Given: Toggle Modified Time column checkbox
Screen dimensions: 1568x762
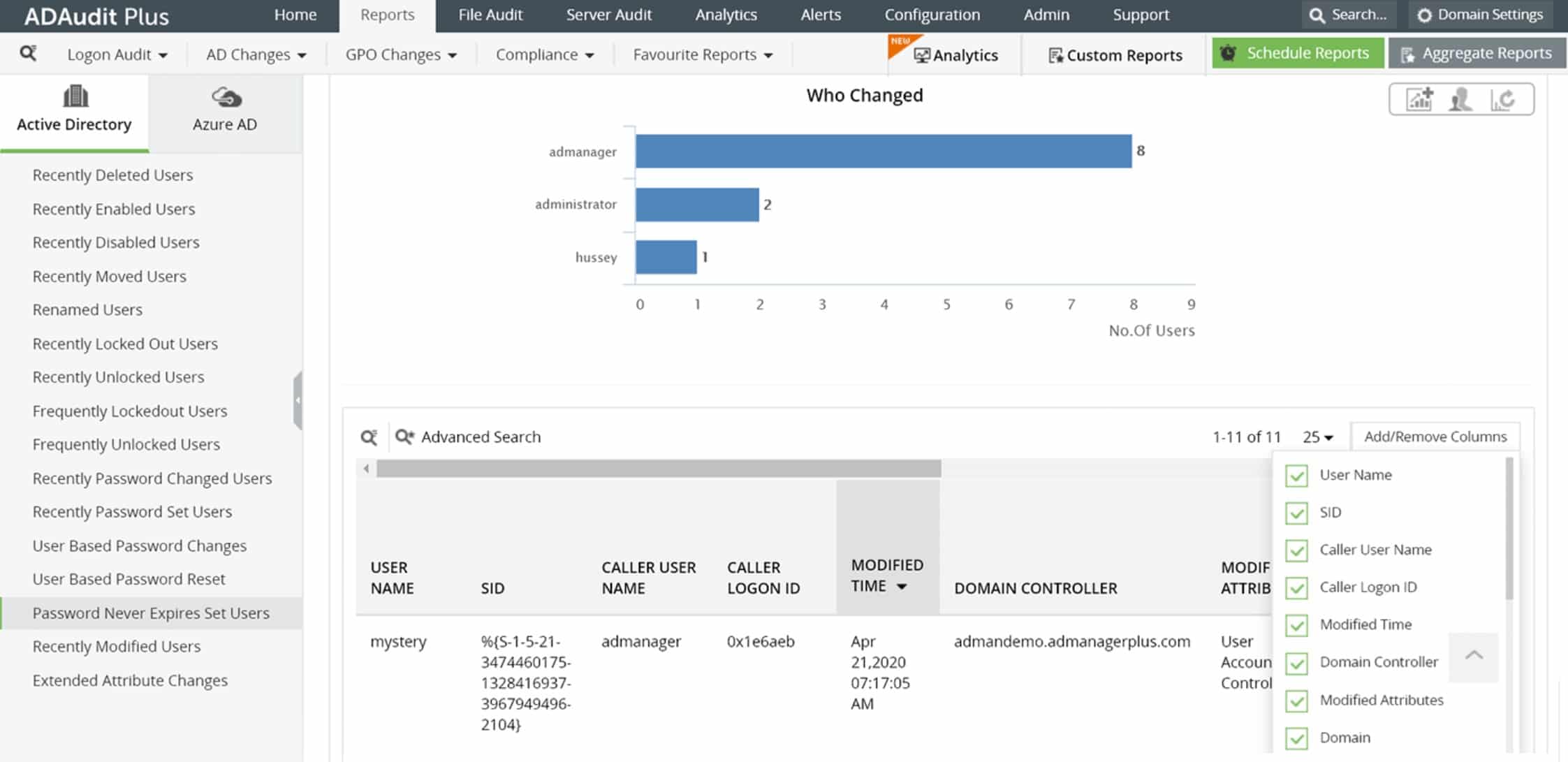Looking at the screenshot, I should pos(1296,624).
